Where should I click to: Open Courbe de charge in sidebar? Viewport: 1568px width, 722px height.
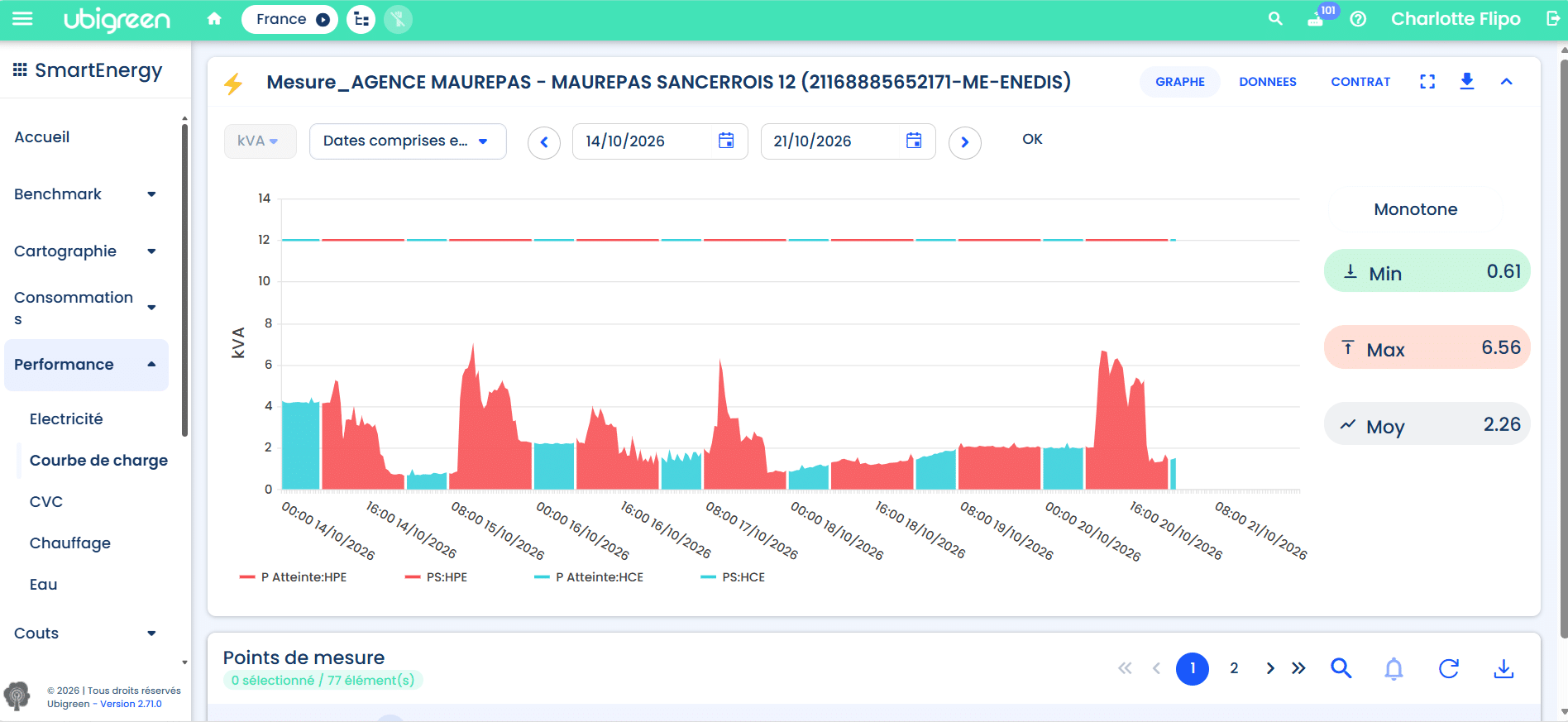(x=98, y=461)
